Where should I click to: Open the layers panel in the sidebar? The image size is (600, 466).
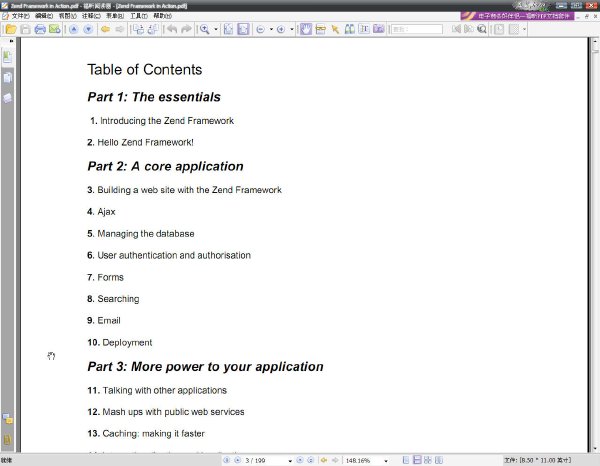click(x=7, y=98)
